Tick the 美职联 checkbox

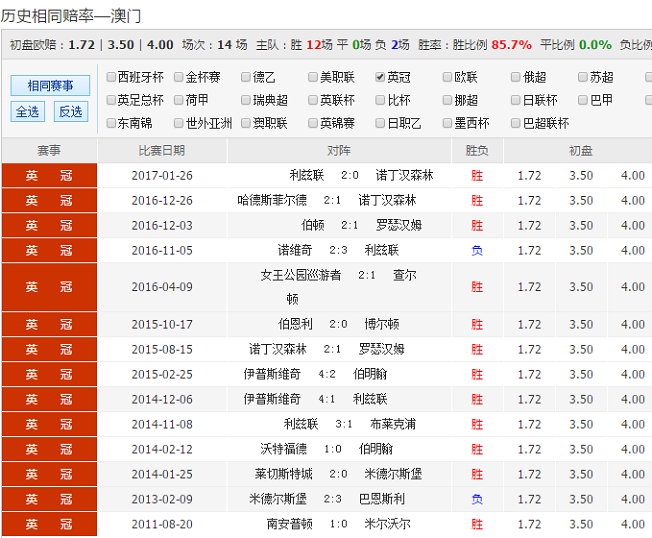tap(313, 77)
